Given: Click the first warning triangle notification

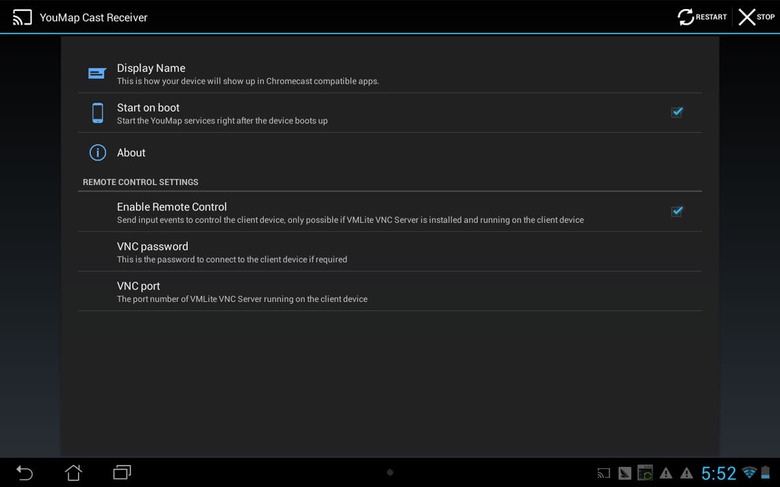Looking at the screenshot, I should pos(666,473).
